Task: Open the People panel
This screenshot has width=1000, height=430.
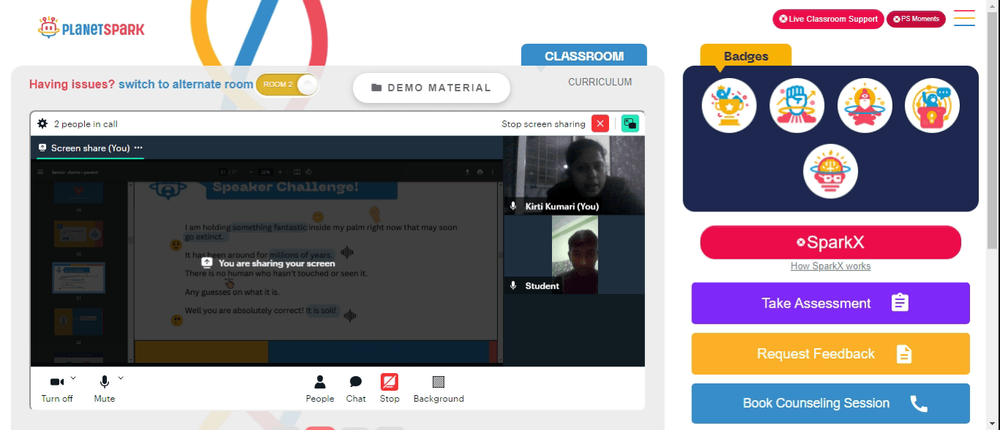Action: click(320, 389)
